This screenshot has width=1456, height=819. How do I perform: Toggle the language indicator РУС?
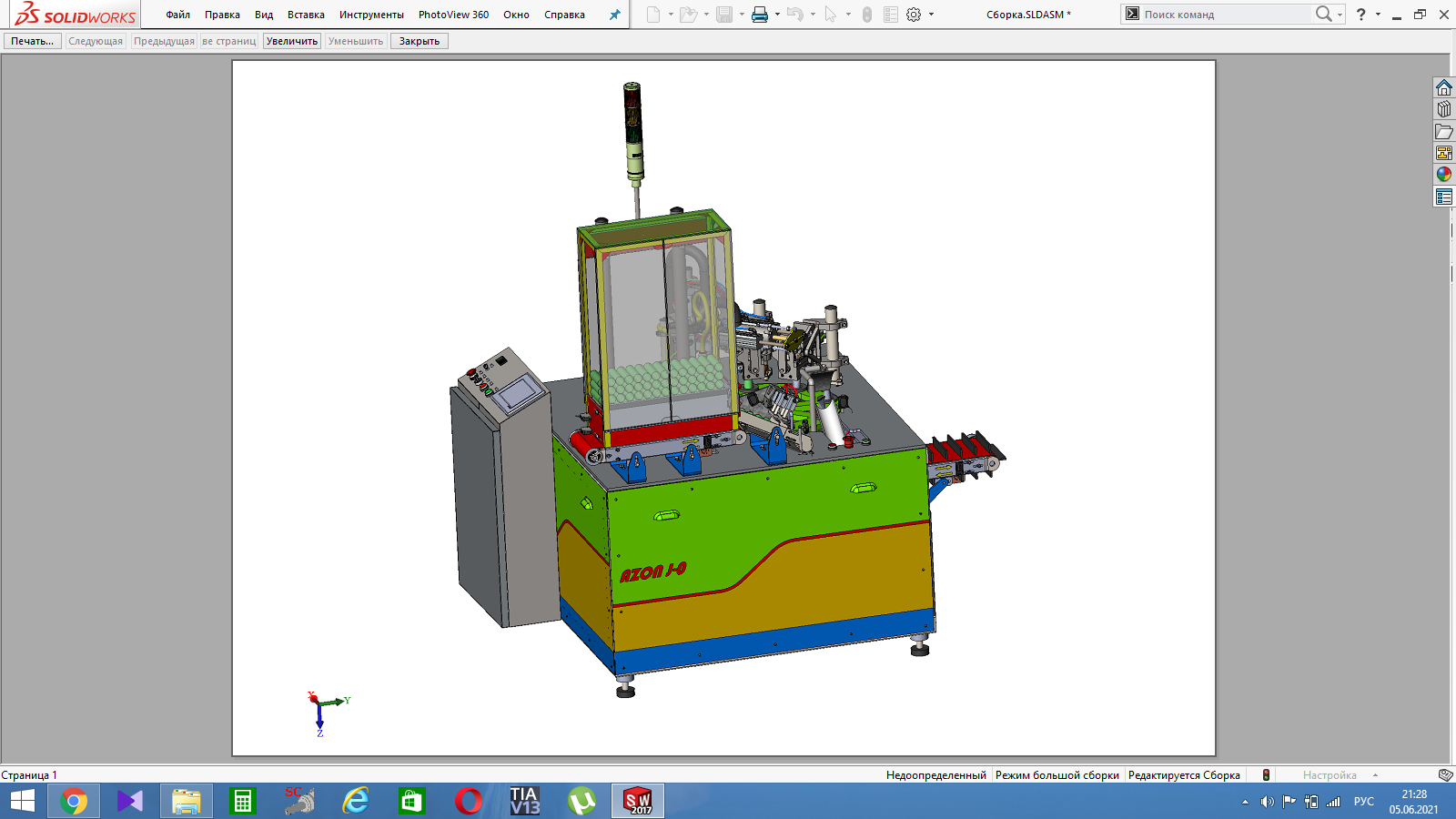[1363, 802]
